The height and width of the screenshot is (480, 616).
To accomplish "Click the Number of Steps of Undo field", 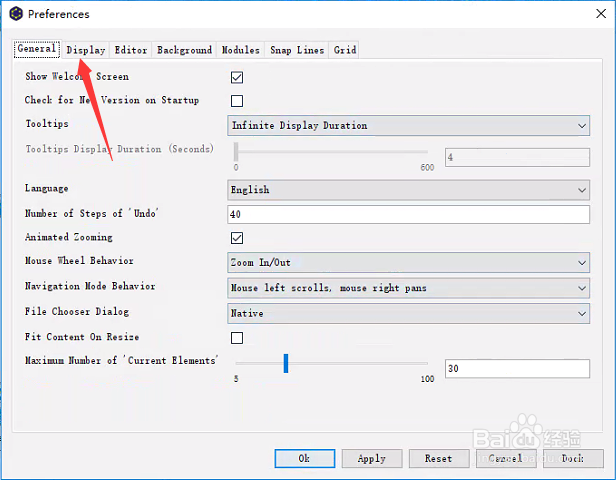I will click(x=408, y=214).
